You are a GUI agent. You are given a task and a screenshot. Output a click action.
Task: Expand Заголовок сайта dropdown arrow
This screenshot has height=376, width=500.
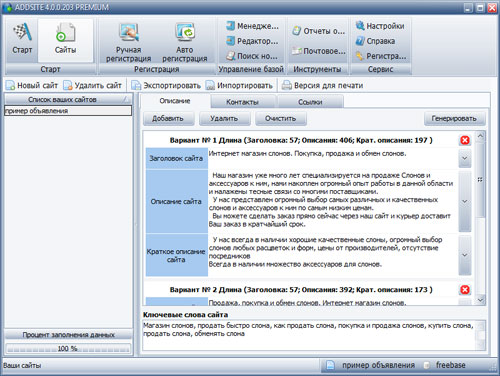(465, 158)
